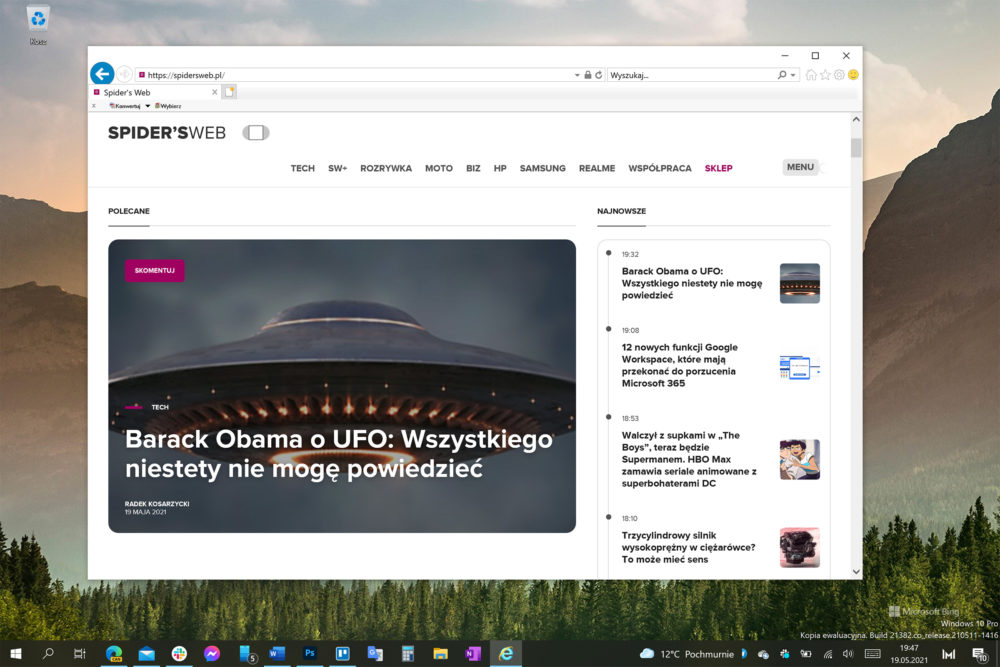The height and width of the screenshot is (667, 1000).
Task: Click the Internet Explorer taskbar icon
Action: [506, 654]
